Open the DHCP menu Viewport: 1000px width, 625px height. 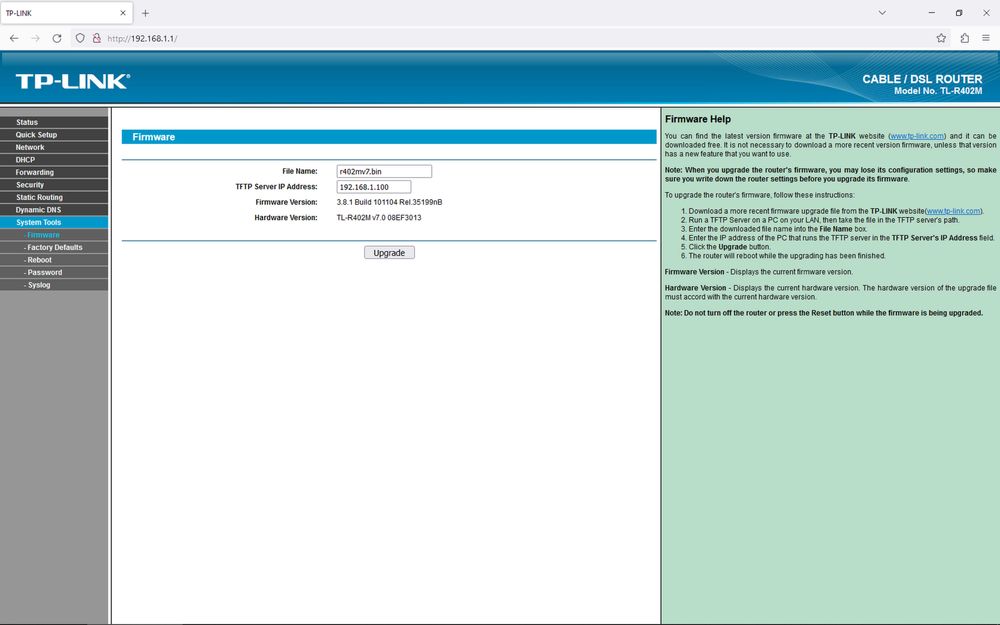pyautogui.click(x=54, y=159)
